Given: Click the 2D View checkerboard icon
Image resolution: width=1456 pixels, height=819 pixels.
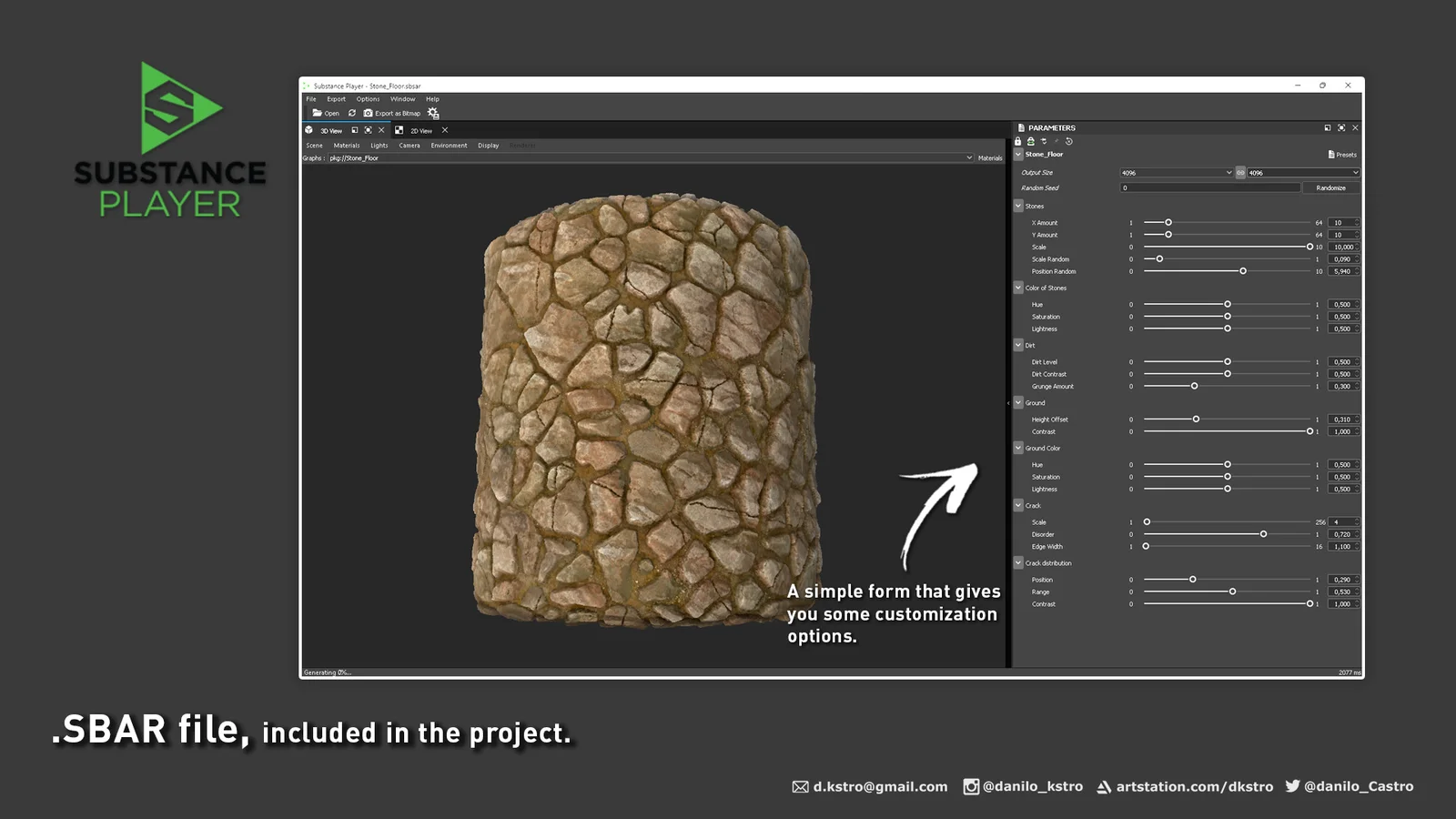Looking at the screenshot, I should (401, 130).
